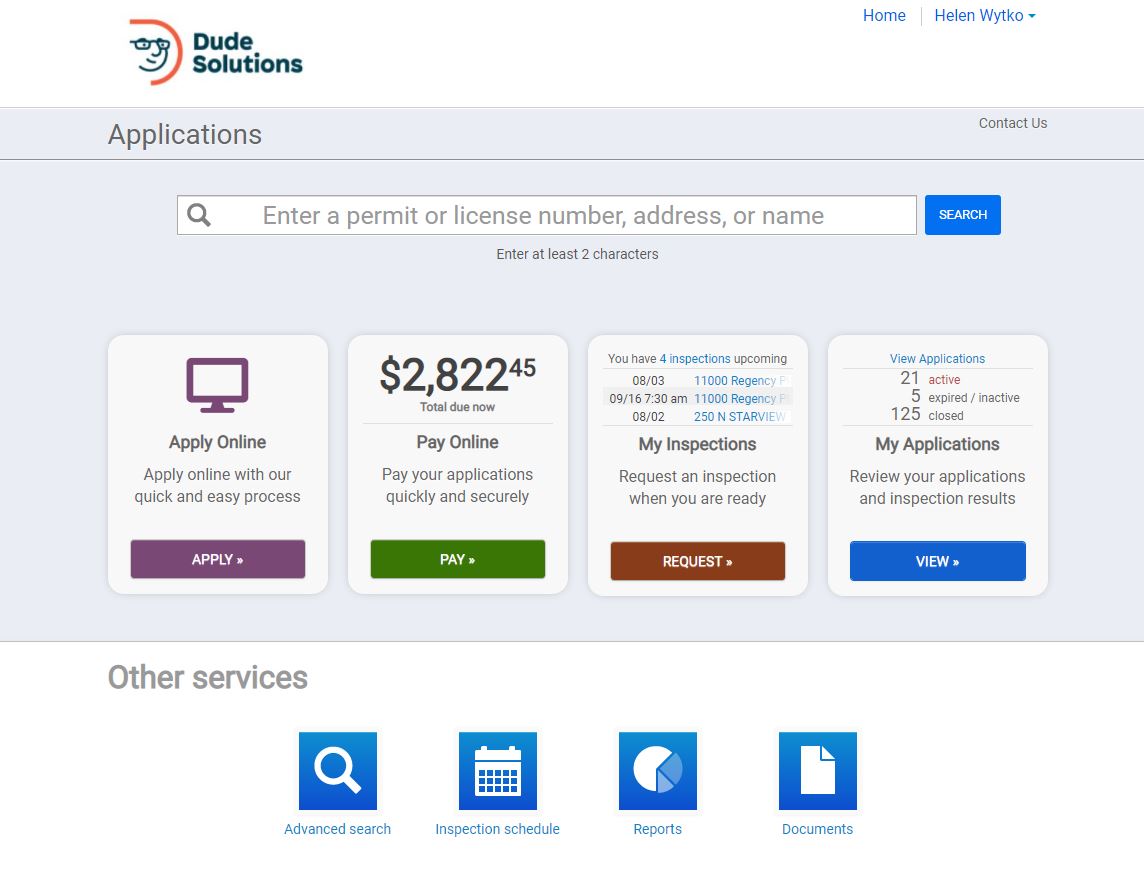Click VIEW under My Applications

coord(937,561)
